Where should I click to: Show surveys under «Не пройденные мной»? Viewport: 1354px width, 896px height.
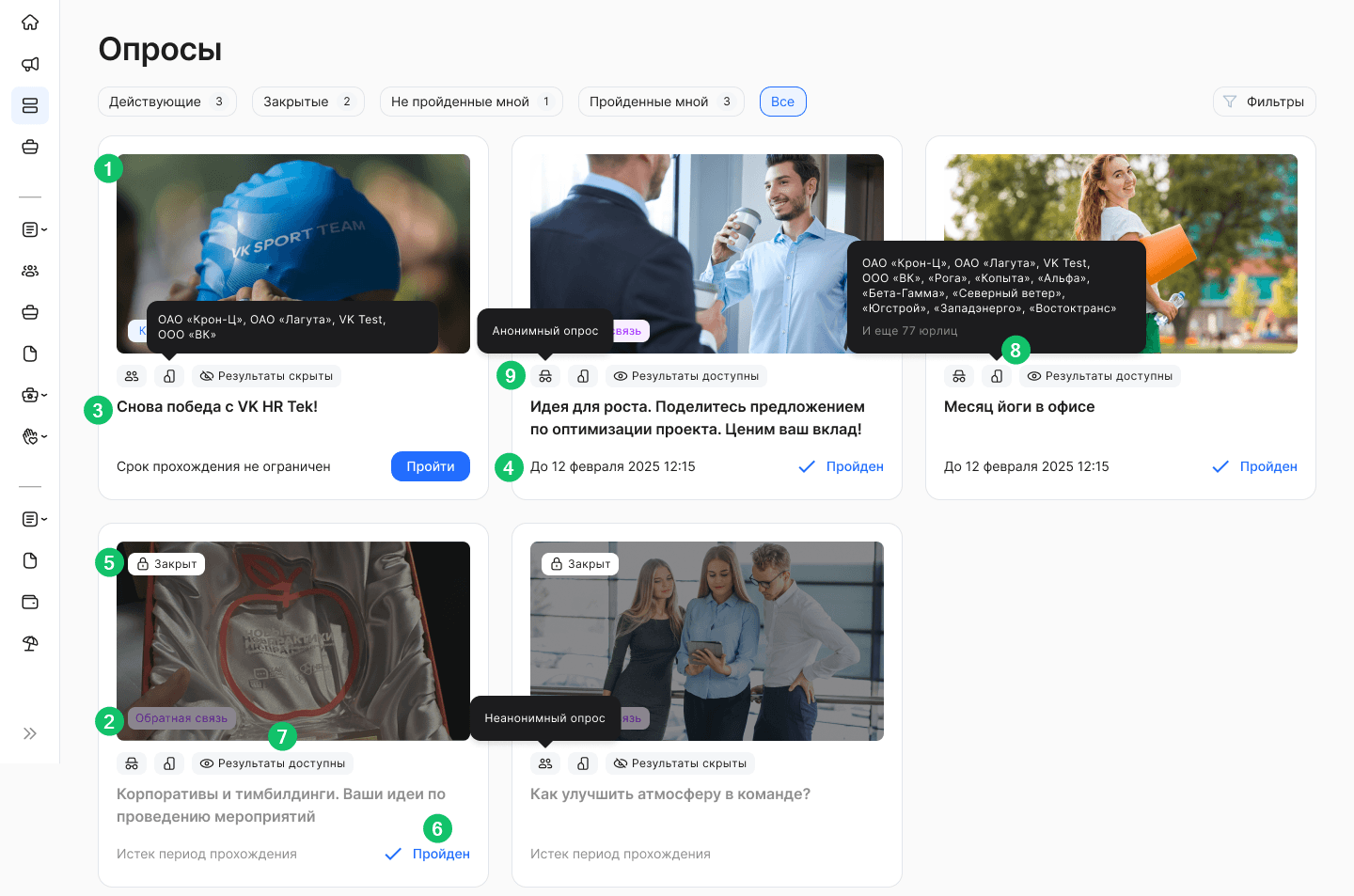point(470,102)
